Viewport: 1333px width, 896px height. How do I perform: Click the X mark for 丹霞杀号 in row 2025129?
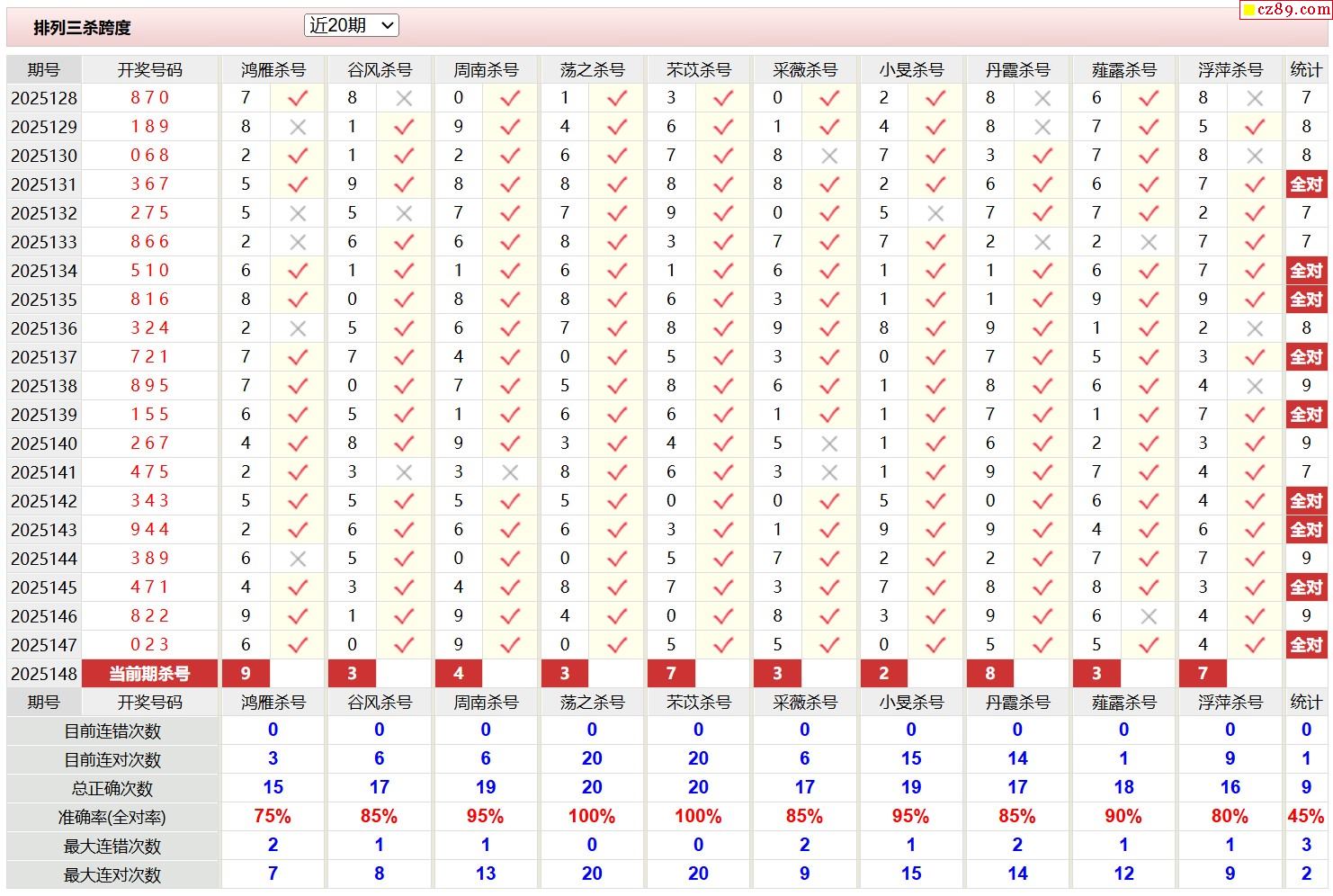(x=1042, y=127)
